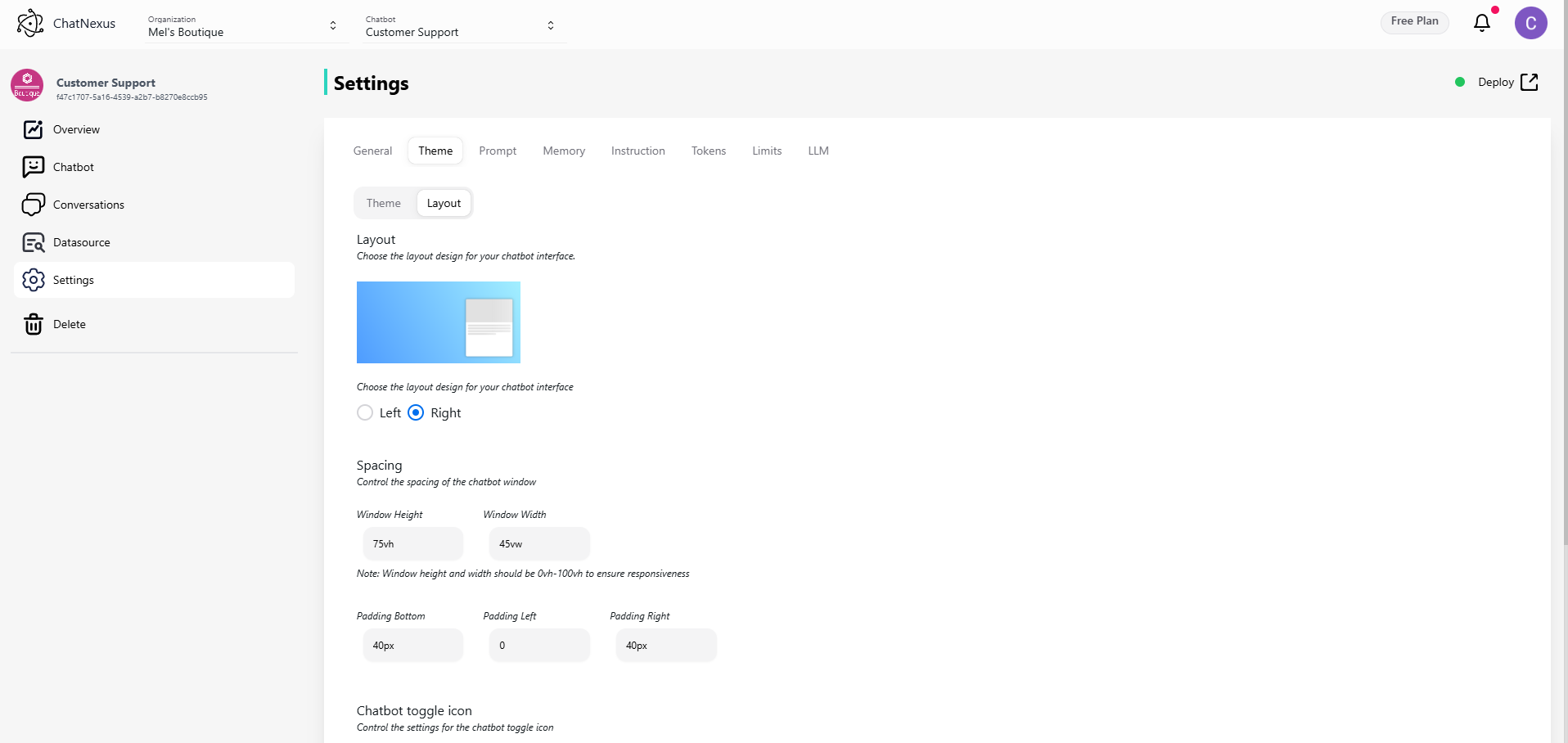Image resolution: width=1568 pixels, height=743 pixels.
Task: Click the Chatbot smiley message icon
Action: [33, 167]
